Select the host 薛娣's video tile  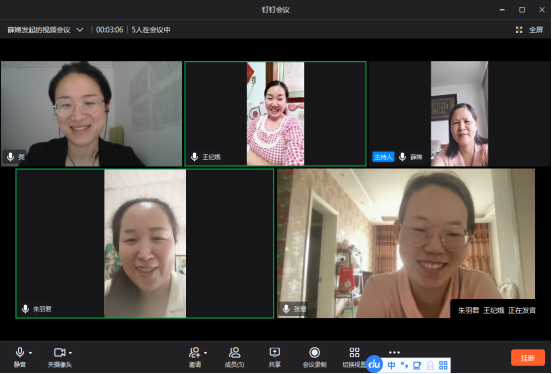coord(459,113)
